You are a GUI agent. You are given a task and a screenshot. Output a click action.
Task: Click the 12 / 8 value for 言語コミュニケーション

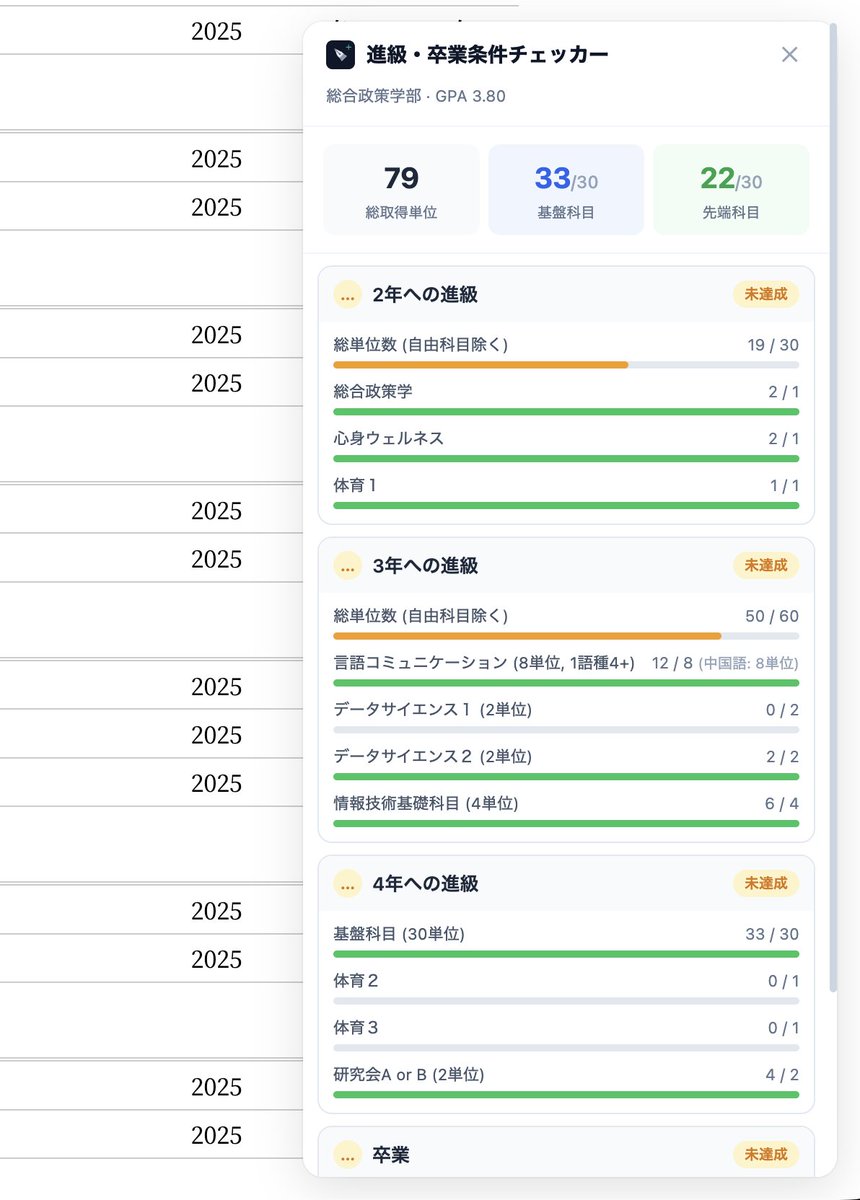click(672, 663)
